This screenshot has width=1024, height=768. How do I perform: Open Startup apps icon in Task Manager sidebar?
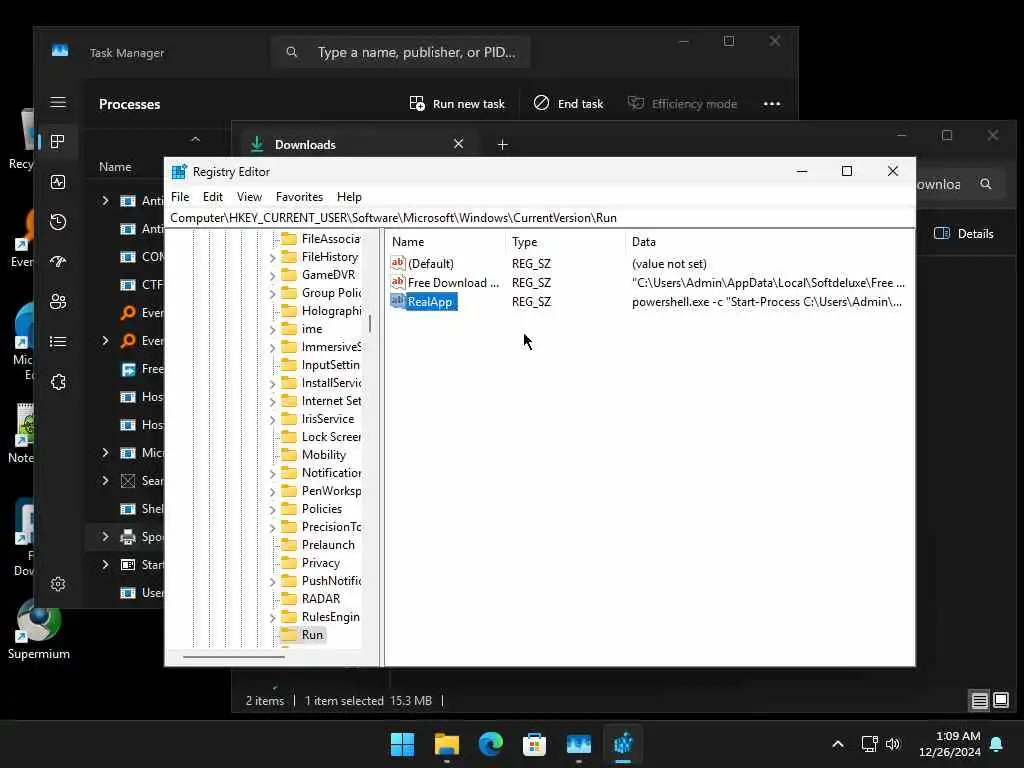(58, 262)
